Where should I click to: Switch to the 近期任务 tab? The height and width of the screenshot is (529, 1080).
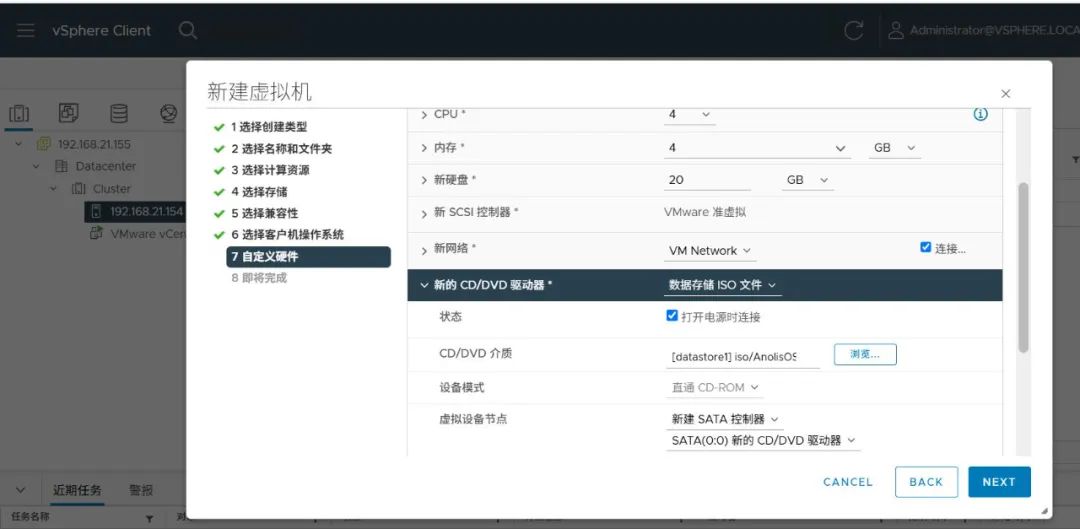[x=77, y=490]
